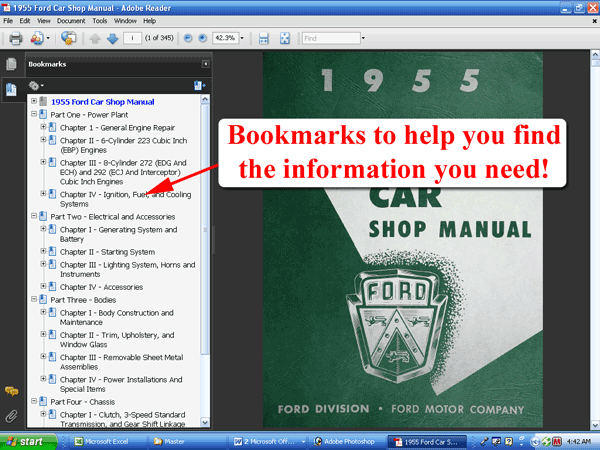This screenshot has height=450, width=600.
Task: Expand Chapter II 6-Cylinder 223 Cubic Inch
Action: [x=43, y=140]
